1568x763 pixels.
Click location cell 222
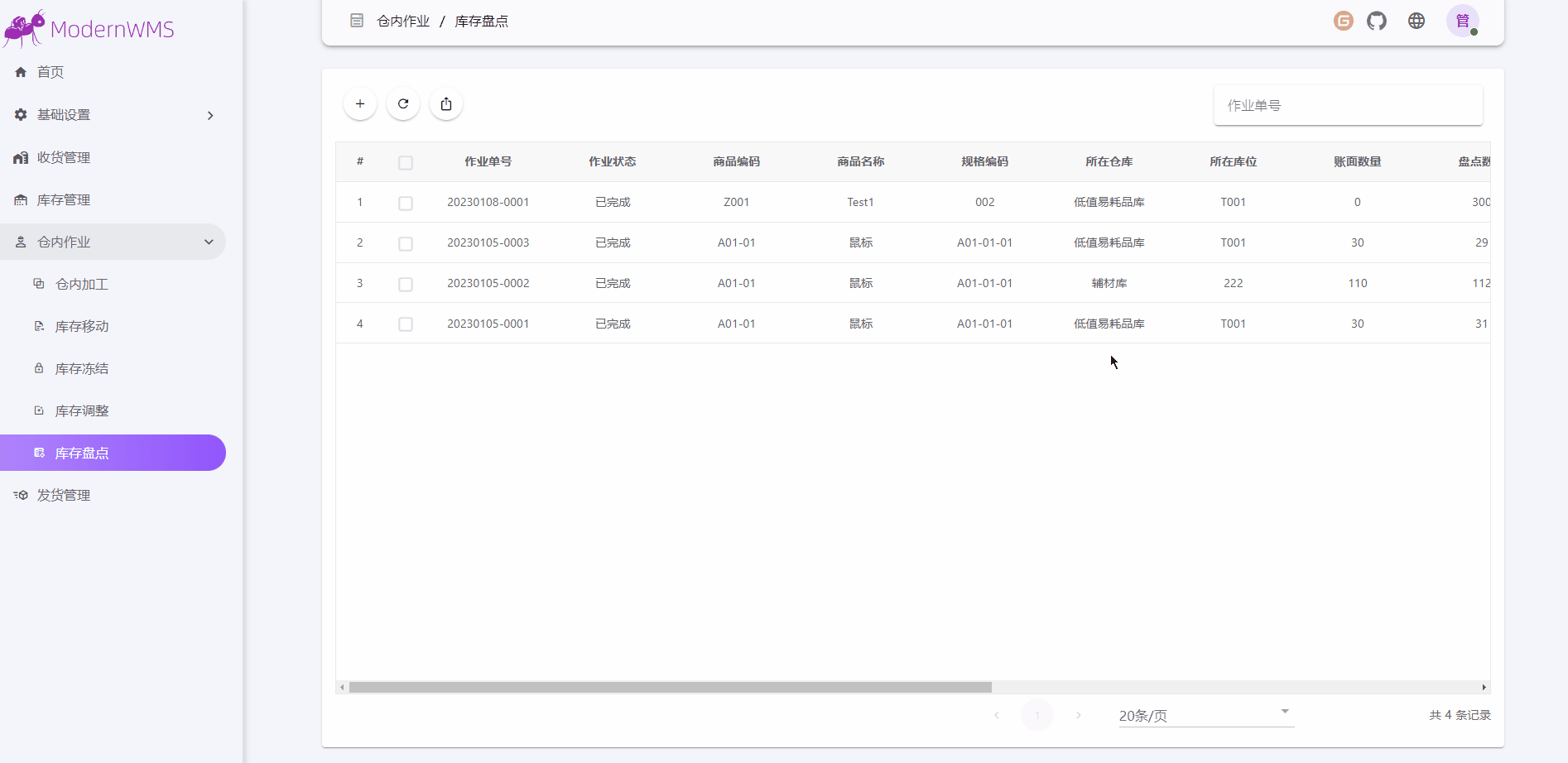(1234, 283)
